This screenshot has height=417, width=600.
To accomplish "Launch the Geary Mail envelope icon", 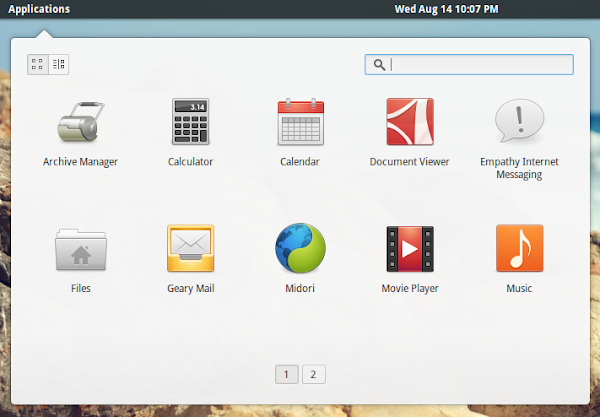I will (191, 248).
